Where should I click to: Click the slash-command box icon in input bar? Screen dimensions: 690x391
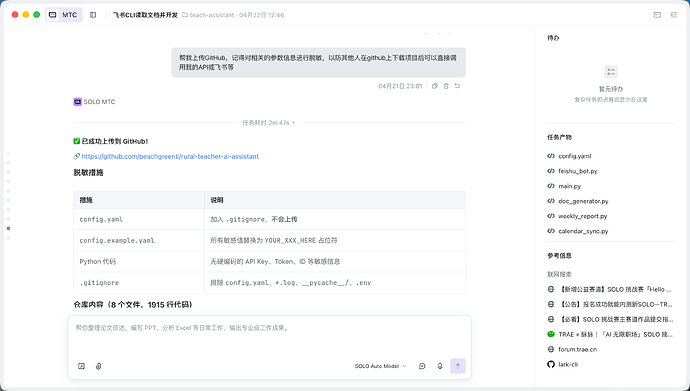(x=81, y=366)
